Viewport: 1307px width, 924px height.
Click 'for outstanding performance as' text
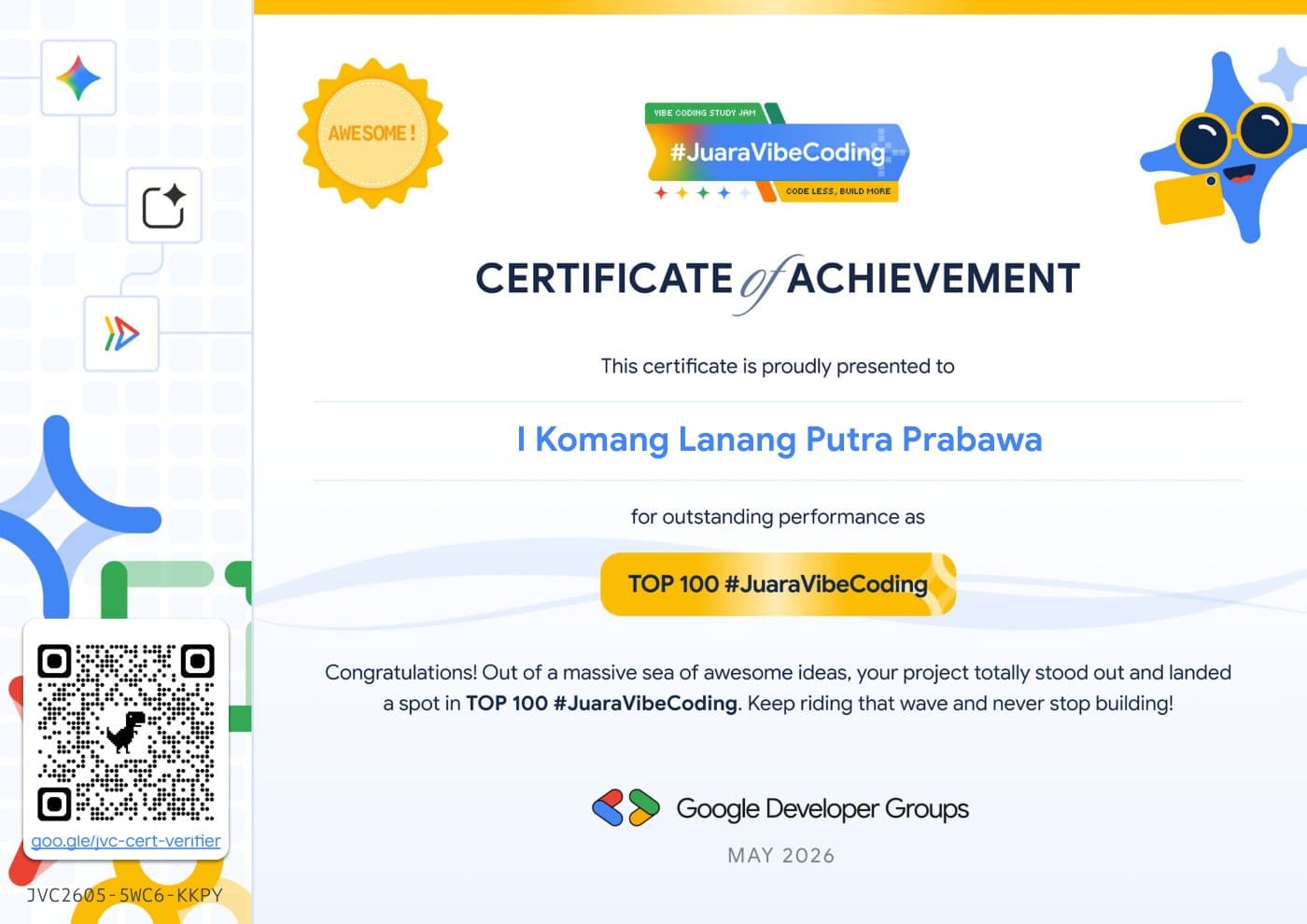point(778,517)
